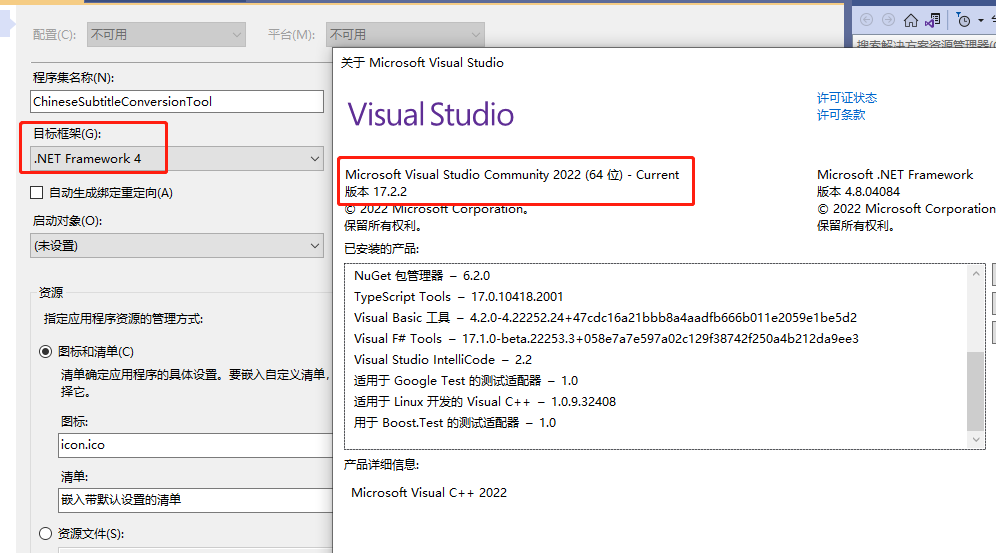This screenshot has width=996, height=553.
Task: Open the 许可证状态 link
Action: coord(847,98)
